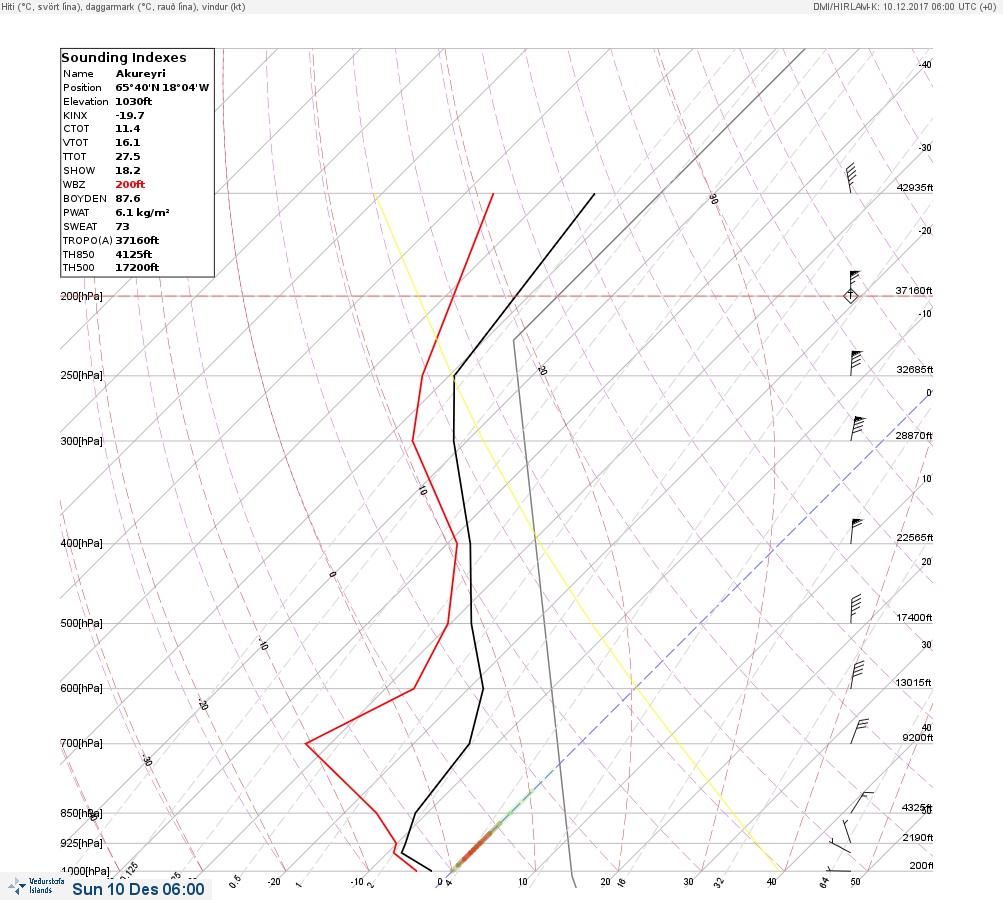Click the wind barb at 200ft

[x=838, y=869]
